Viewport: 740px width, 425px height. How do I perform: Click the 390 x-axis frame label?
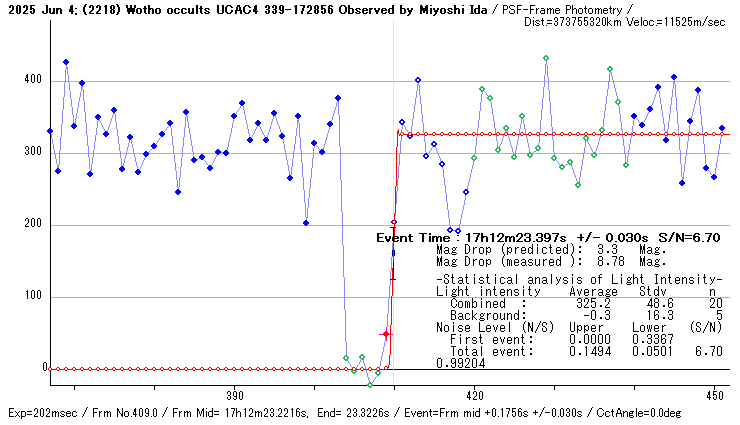234,394
